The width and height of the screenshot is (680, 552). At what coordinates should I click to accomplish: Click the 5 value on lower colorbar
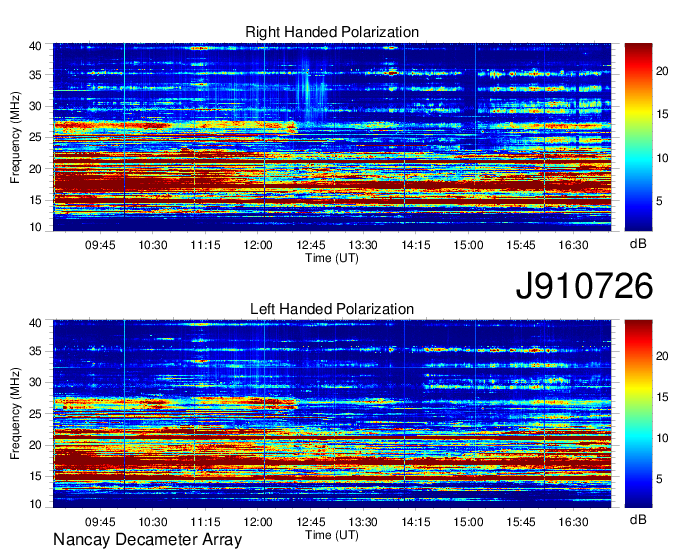click(x=659, y=479)
